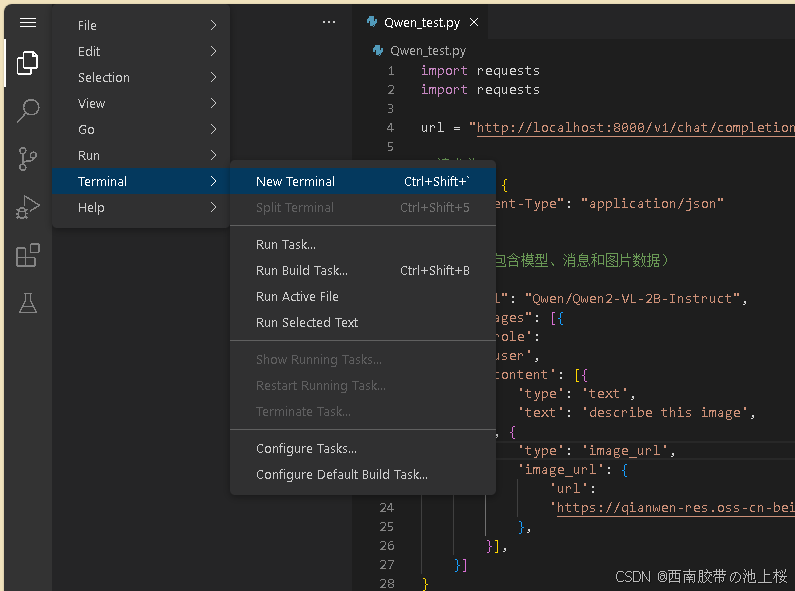This screenshot has width=795, height=591.
Task: Click line number 1 in gutter
Action: 391,71
